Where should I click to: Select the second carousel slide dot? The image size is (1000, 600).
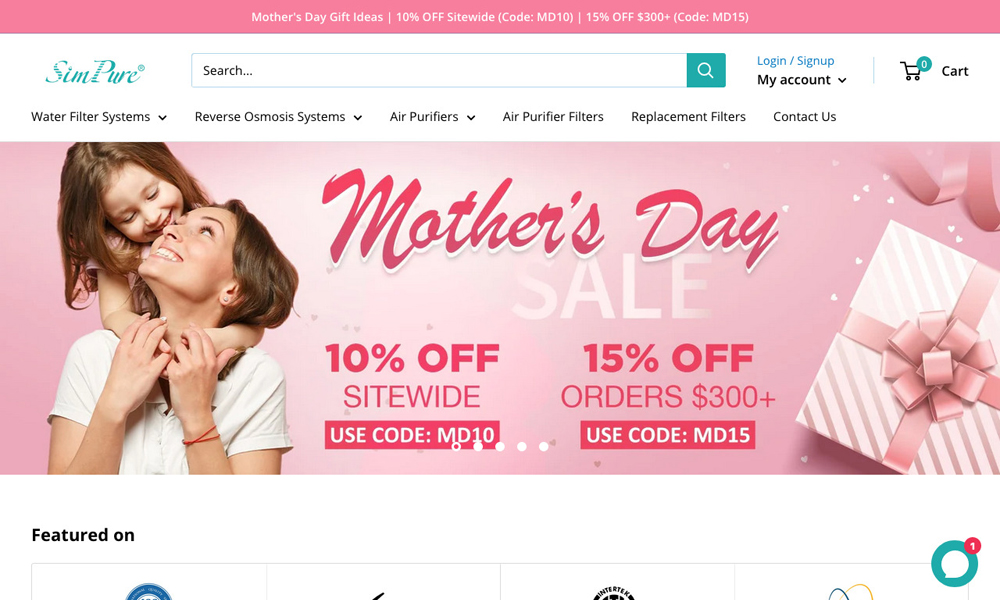pos(478,446)
